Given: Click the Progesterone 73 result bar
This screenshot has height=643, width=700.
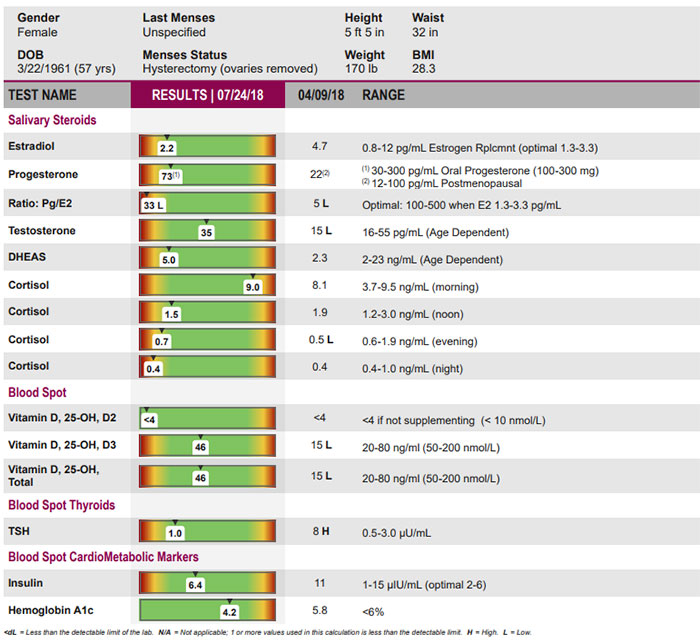Looking at the screenshot, I should (207, 175).
